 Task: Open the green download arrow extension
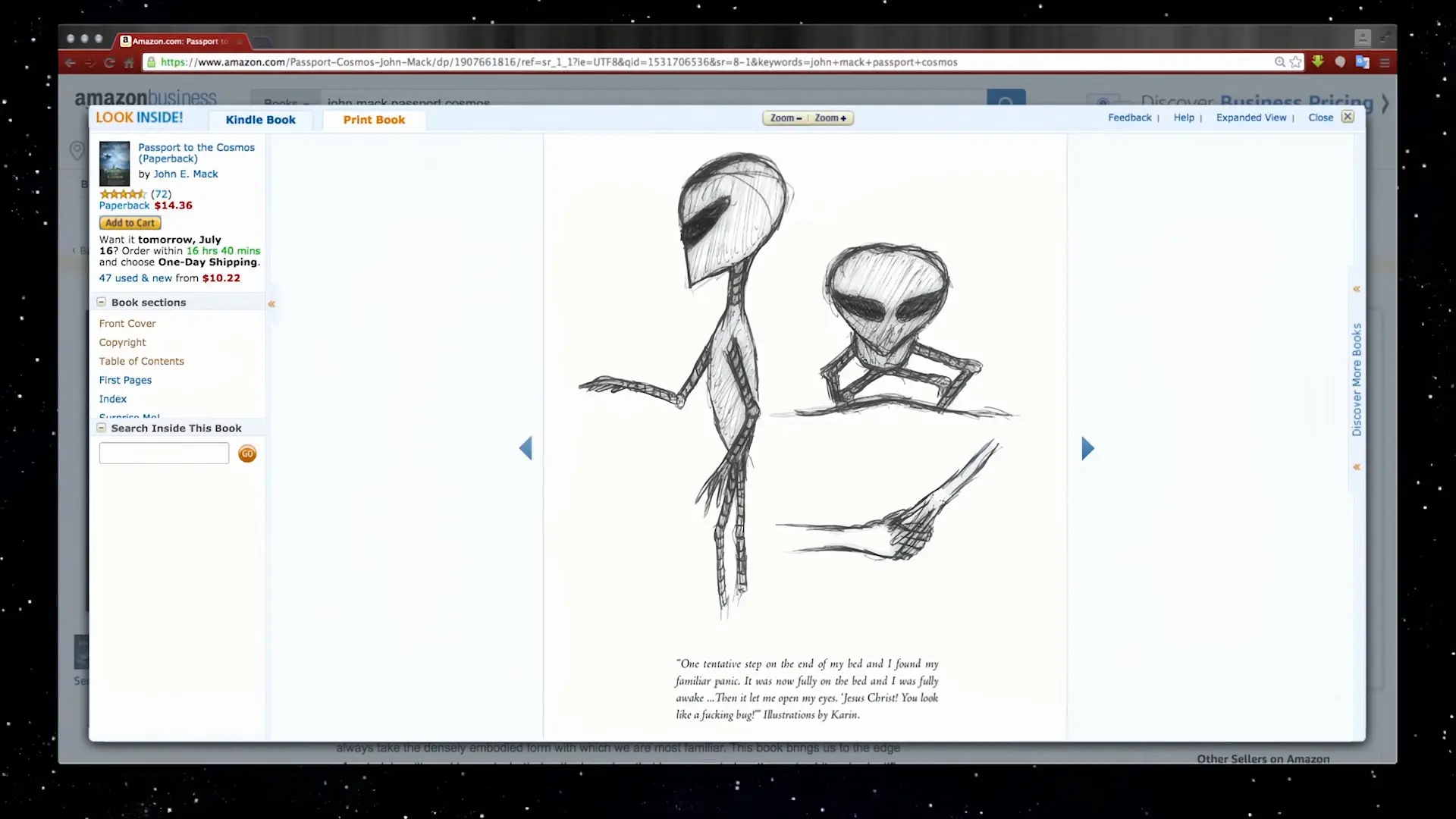[1318, 62]
